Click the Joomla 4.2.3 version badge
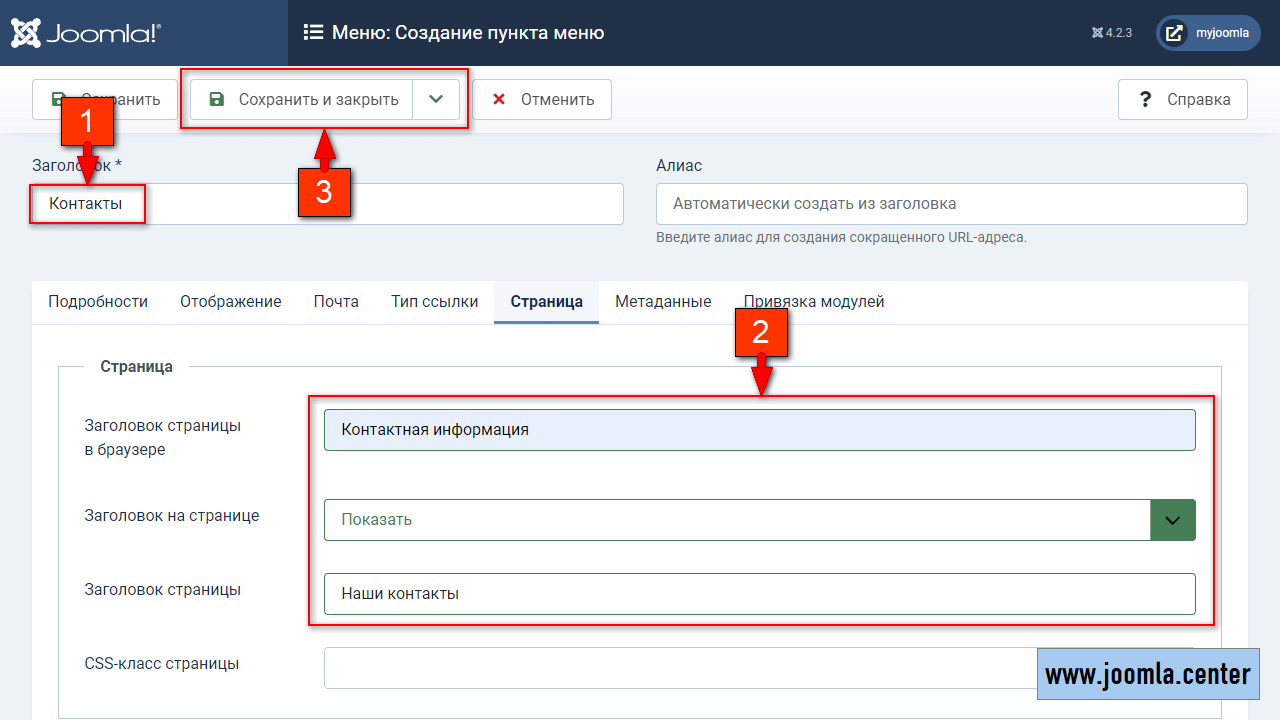This screenshot has height=720, width=1280. (1112, 33)
